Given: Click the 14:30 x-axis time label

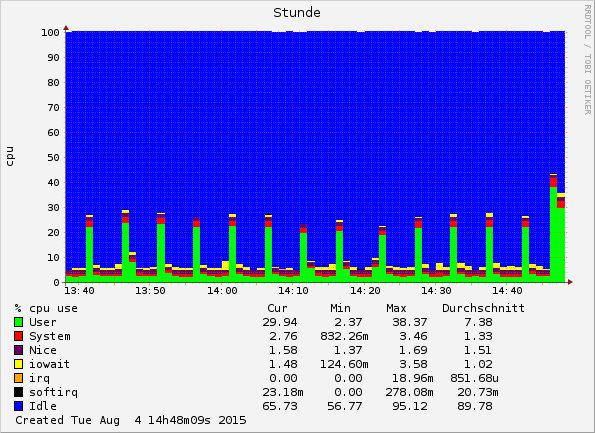Looking at the screenshot, I should click(x=436, y=291).
